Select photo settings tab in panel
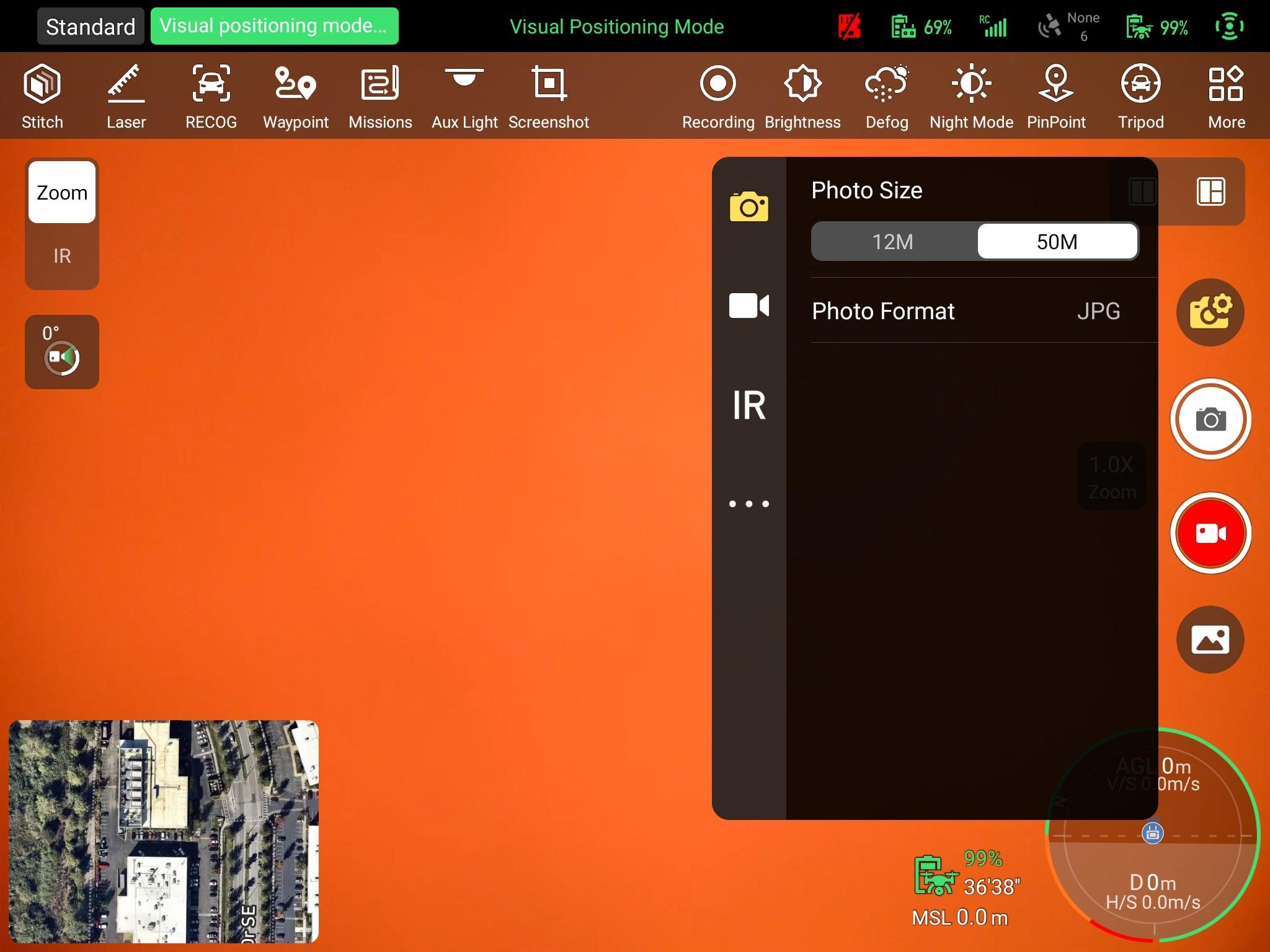Viewport: 1270px width, 952px height. [x=749, y=206]
